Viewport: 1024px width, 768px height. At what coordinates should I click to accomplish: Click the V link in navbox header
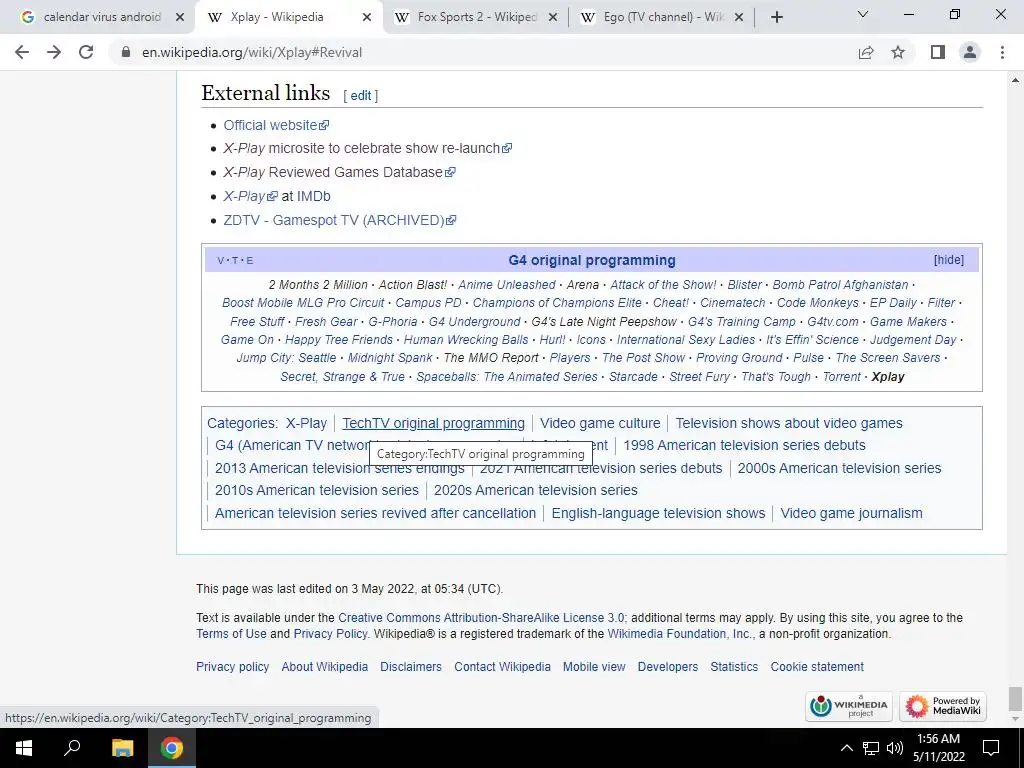point(220,261)
